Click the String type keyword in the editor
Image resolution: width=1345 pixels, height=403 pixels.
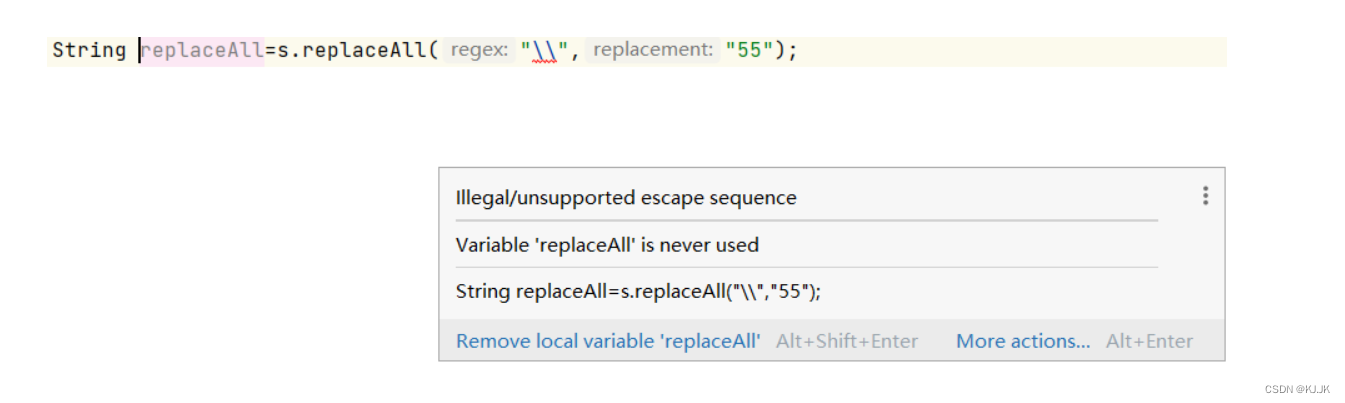89,50
